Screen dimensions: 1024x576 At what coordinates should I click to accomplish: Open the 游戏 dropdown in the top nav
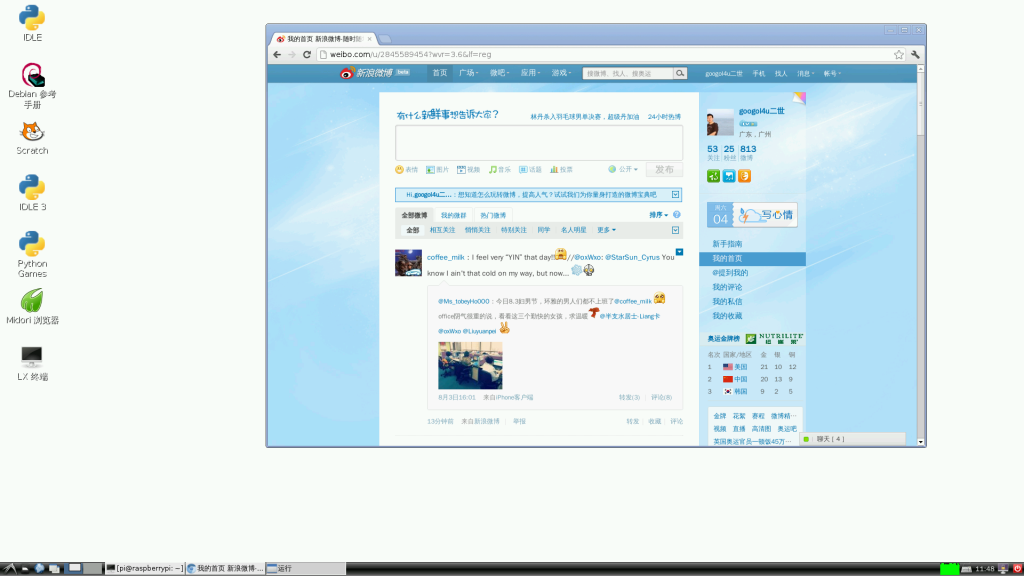click(561, 73)
